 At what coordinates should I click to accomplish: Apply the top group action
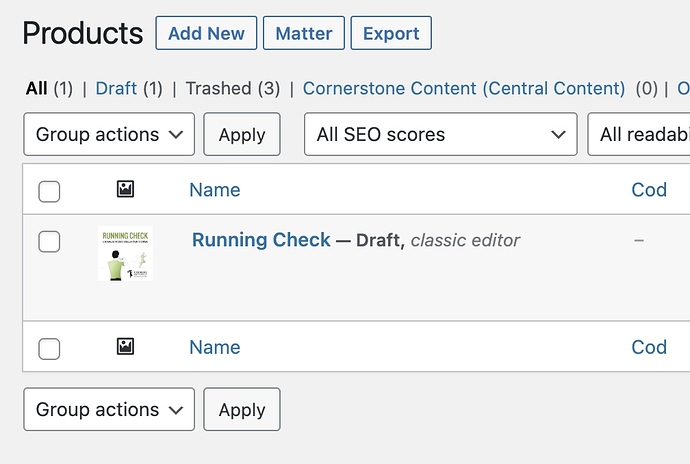point(242,135)
